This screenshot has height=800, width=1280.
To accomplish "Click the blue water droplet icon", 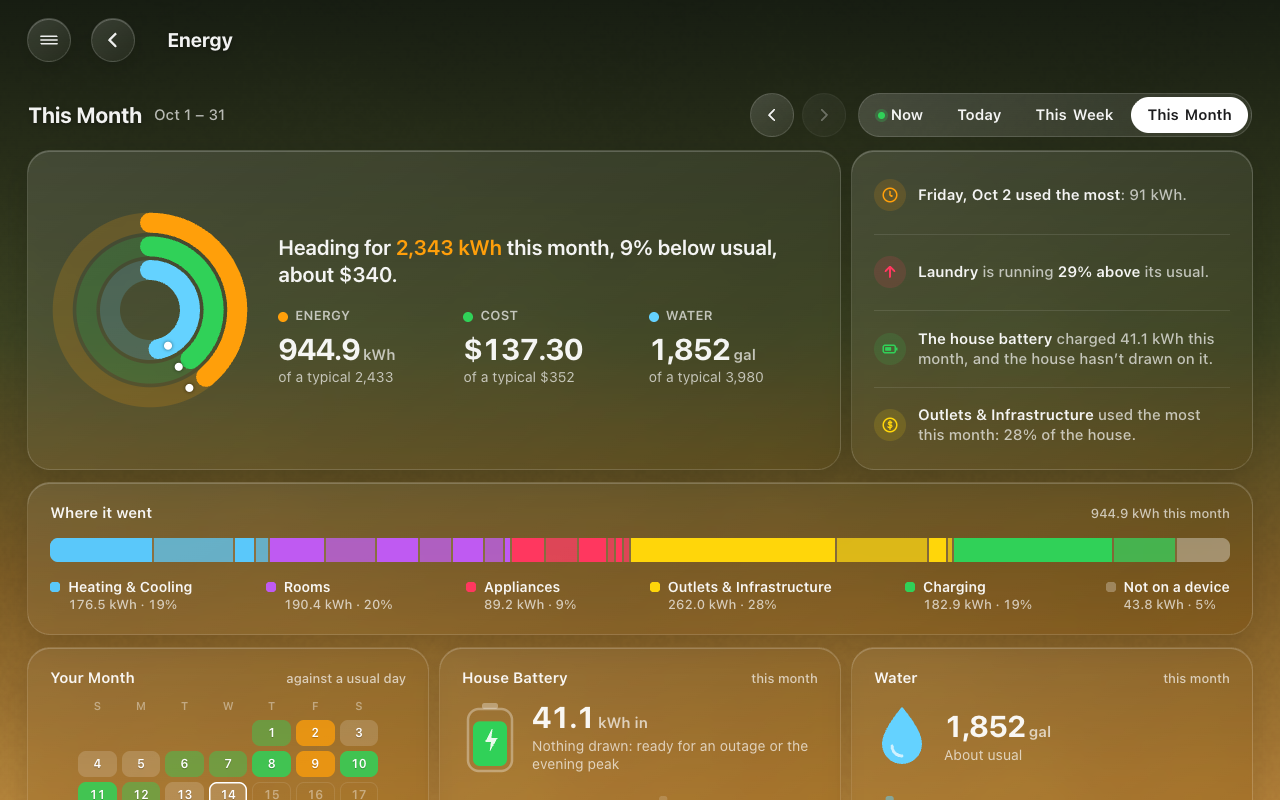I will (x=901, y=735).
